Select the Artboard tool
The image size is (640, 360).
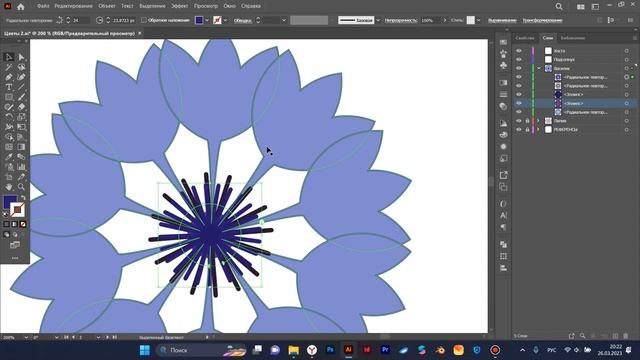click(x=9, y=177)
